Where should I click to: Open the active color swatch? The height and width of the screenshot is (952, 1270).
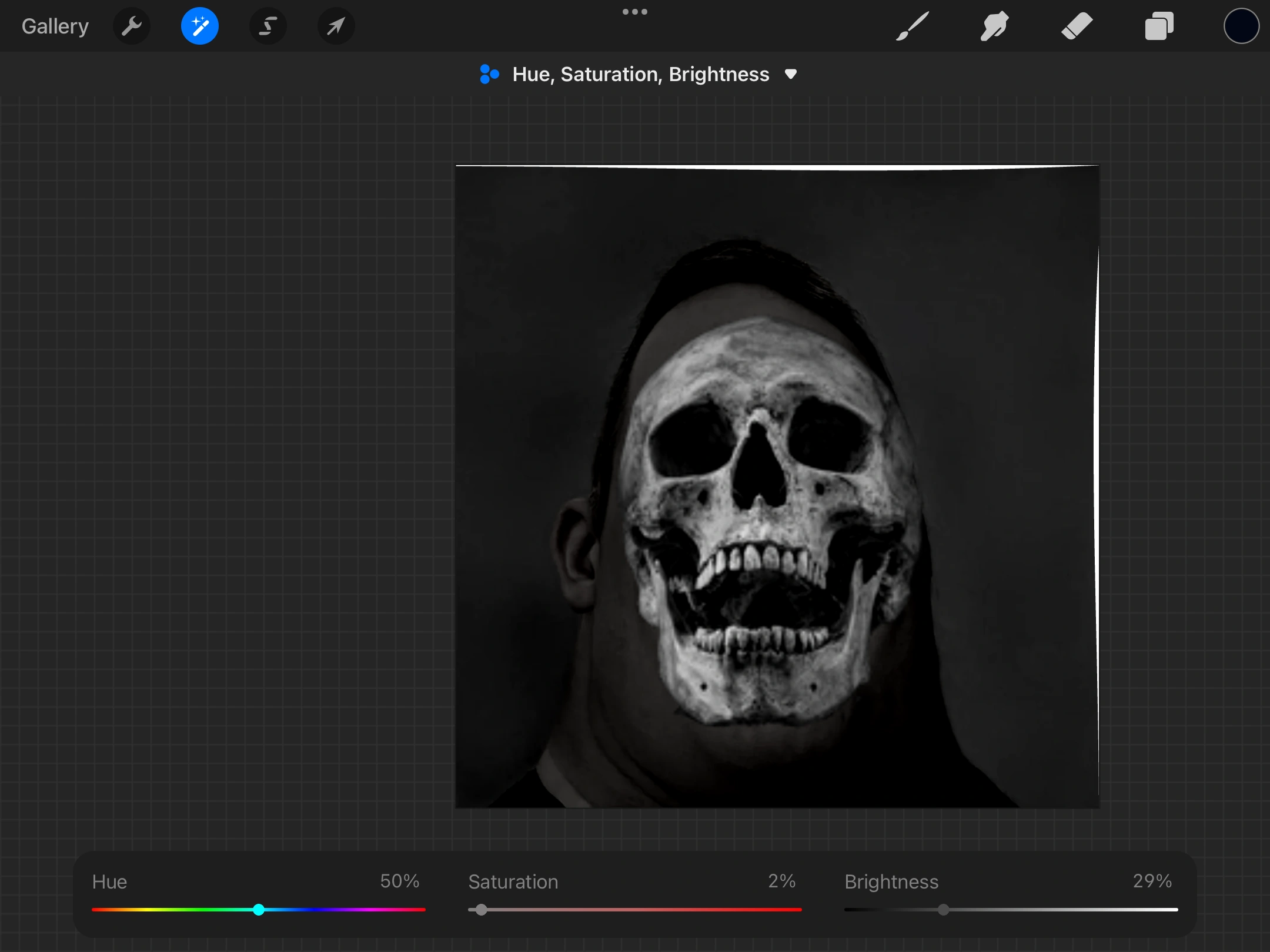point(1241,26)
